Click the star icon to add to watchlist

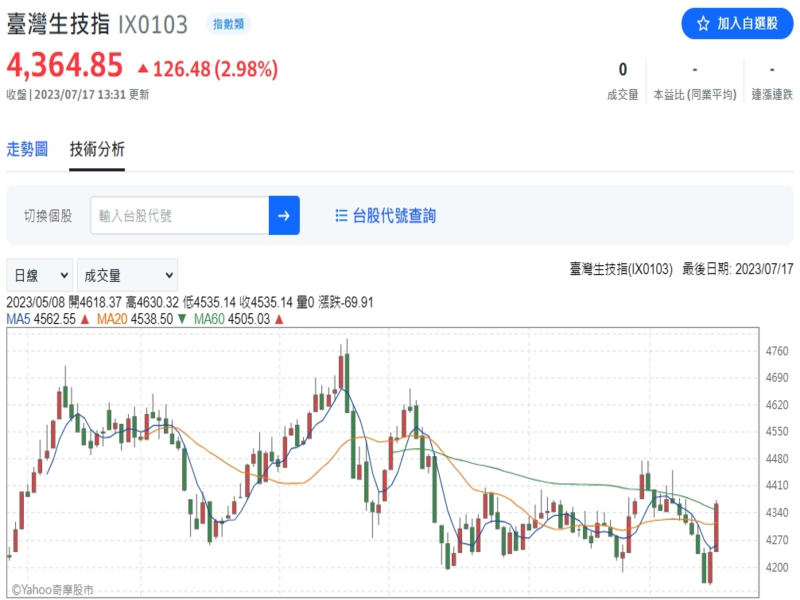pos(703,23)
